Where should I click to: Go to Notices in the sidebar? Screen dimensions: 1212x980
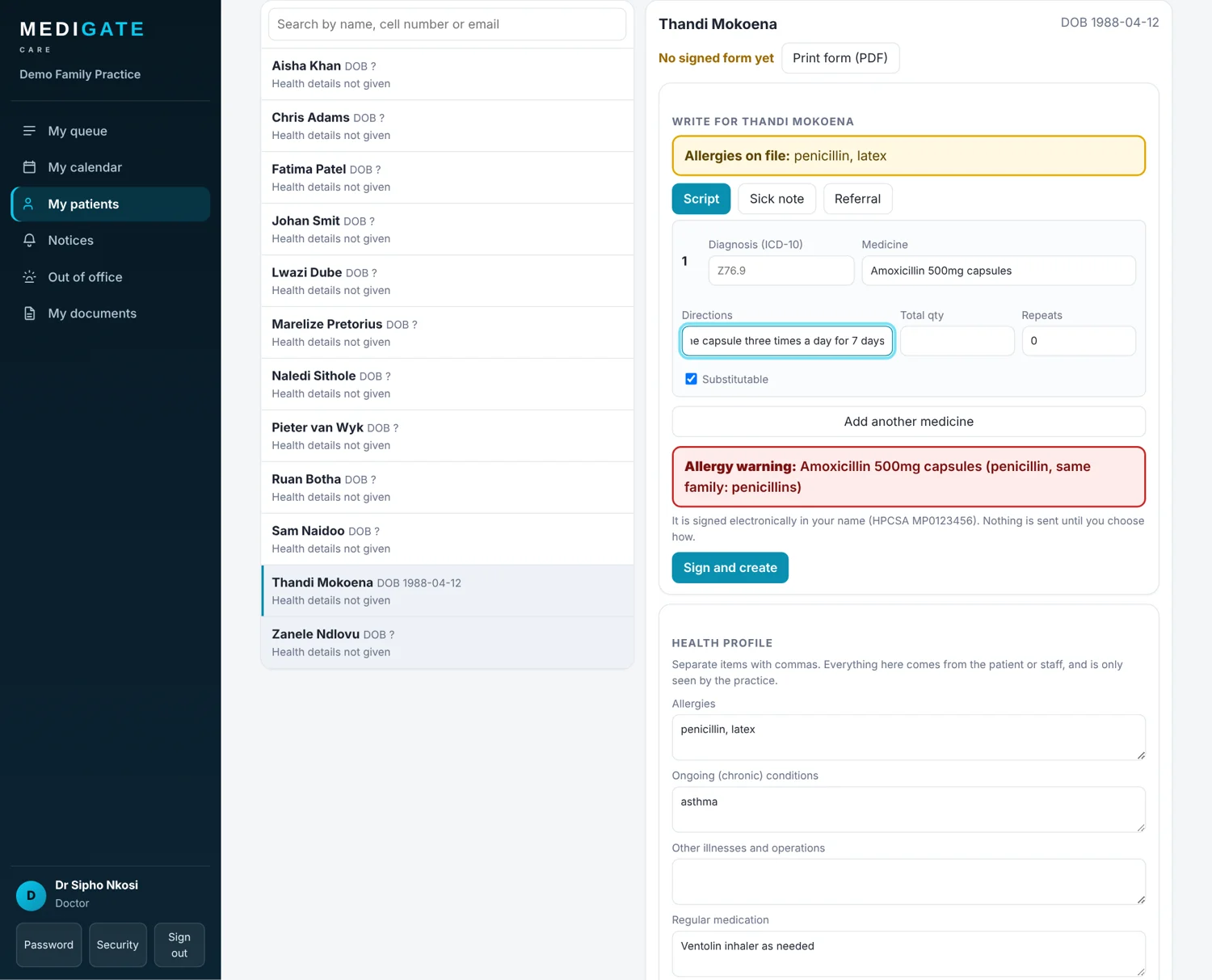[x=111, y=240]
